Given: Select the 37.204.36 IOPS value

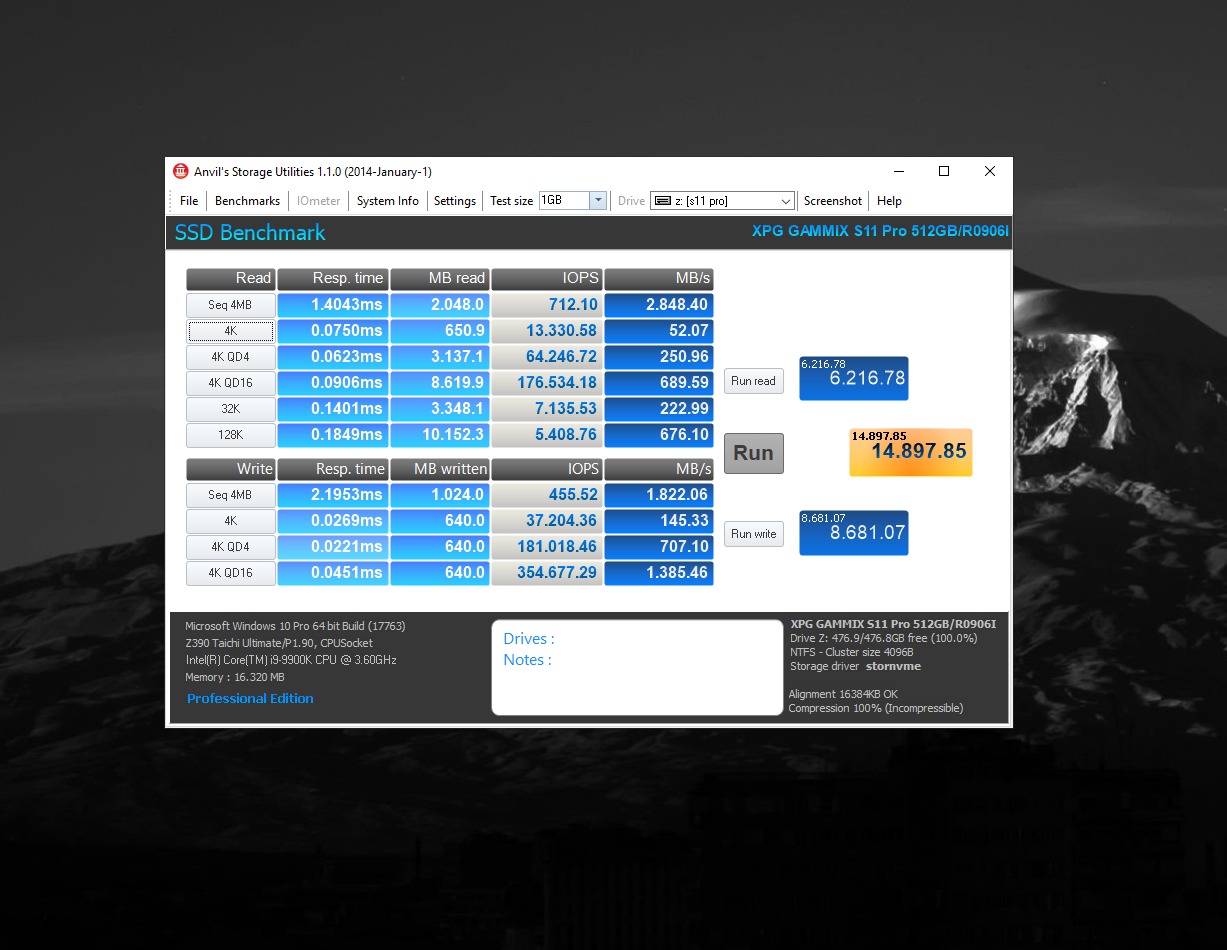Looking at the screenshot, I should 547,521.
